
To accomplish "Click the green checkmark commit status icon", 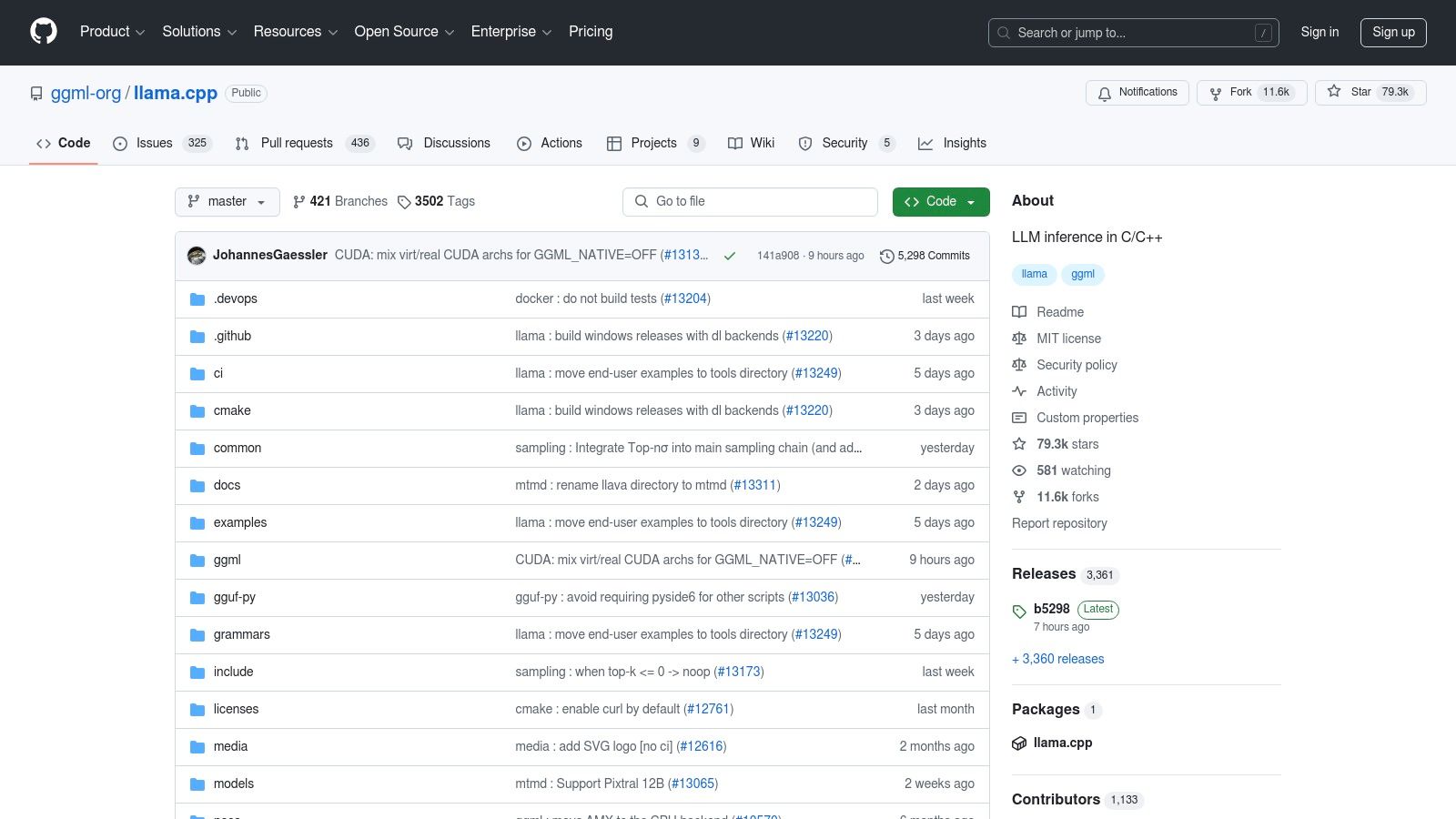I will (730, 256).
